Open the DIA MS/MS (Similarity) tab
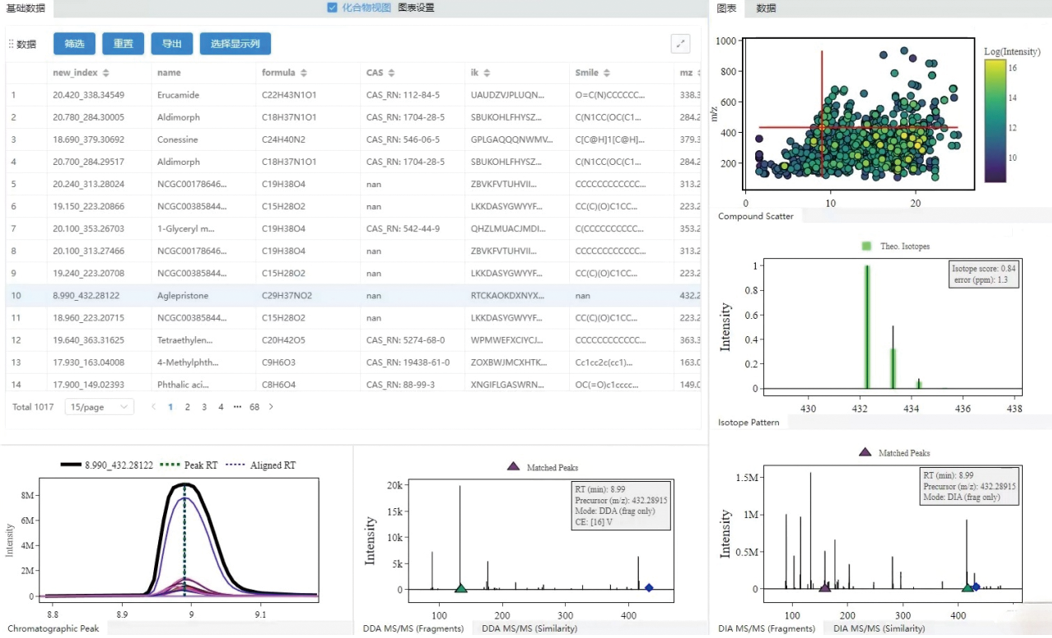Viewport: 1052px width, 638px height. (879, 628)
